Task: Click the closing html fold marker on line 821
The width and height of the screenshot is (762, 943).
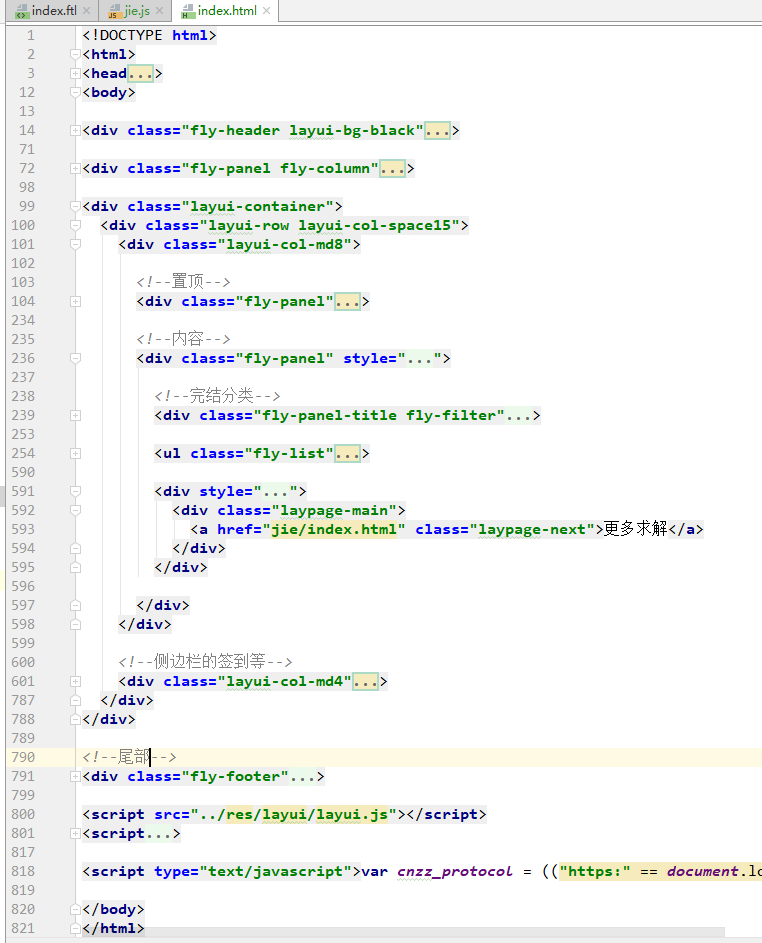Action: tap(75, 929)
